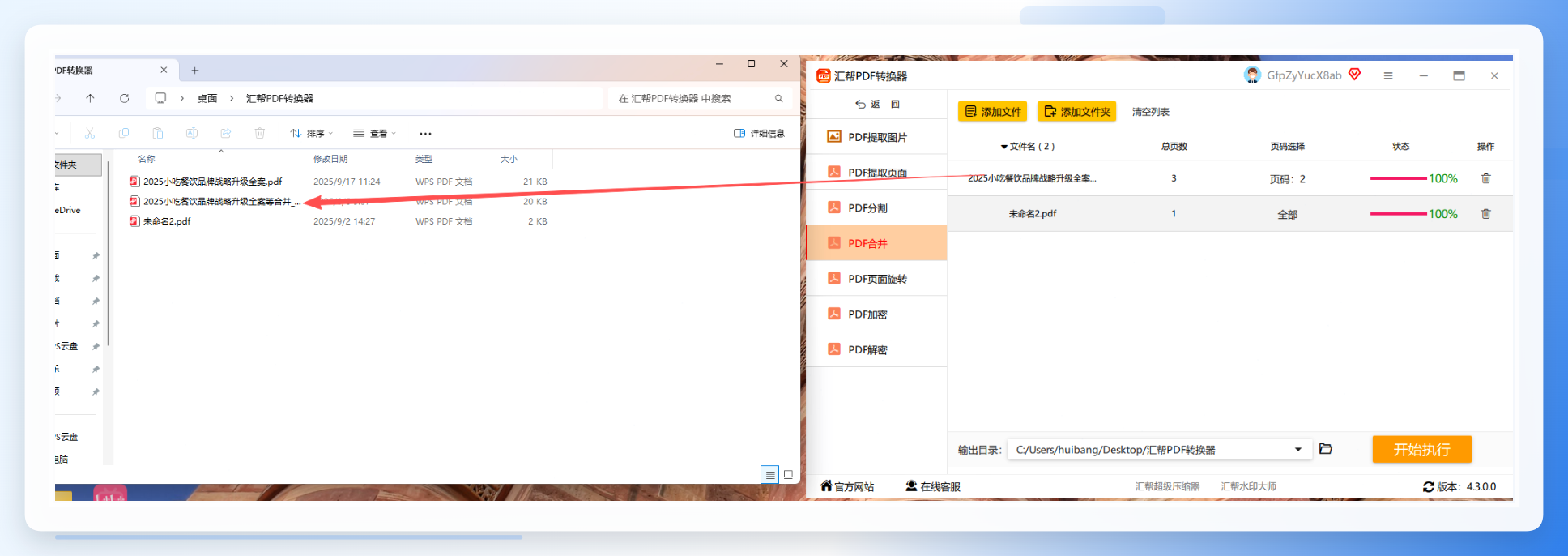Close the Explorer tab with the x

[x=164, y=71]
